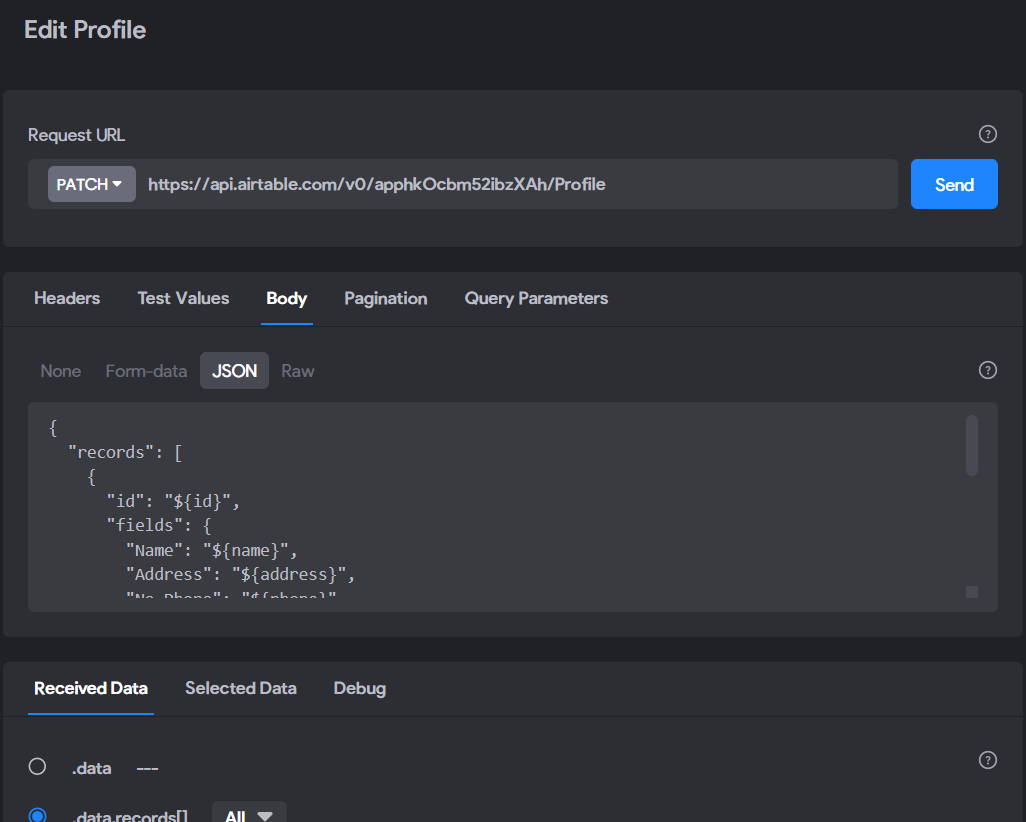
Task: Click the "Name": "${name}" line
Action: [211, 550]
